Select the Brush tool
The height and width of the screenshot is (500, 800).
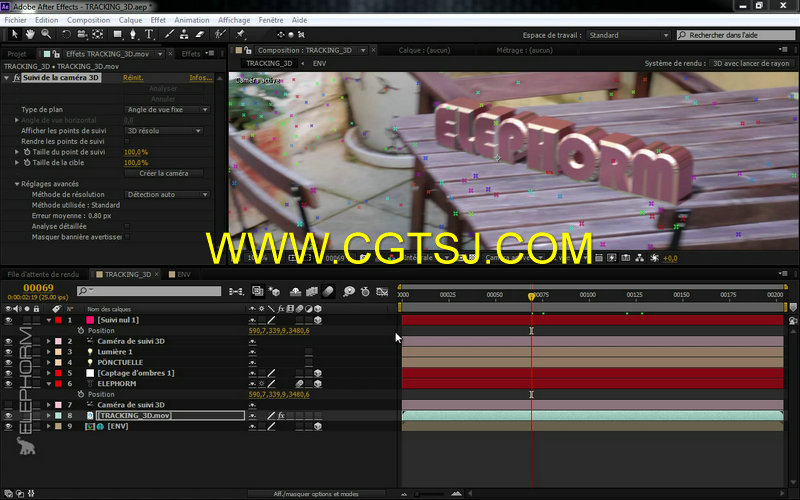click(169, 34)
